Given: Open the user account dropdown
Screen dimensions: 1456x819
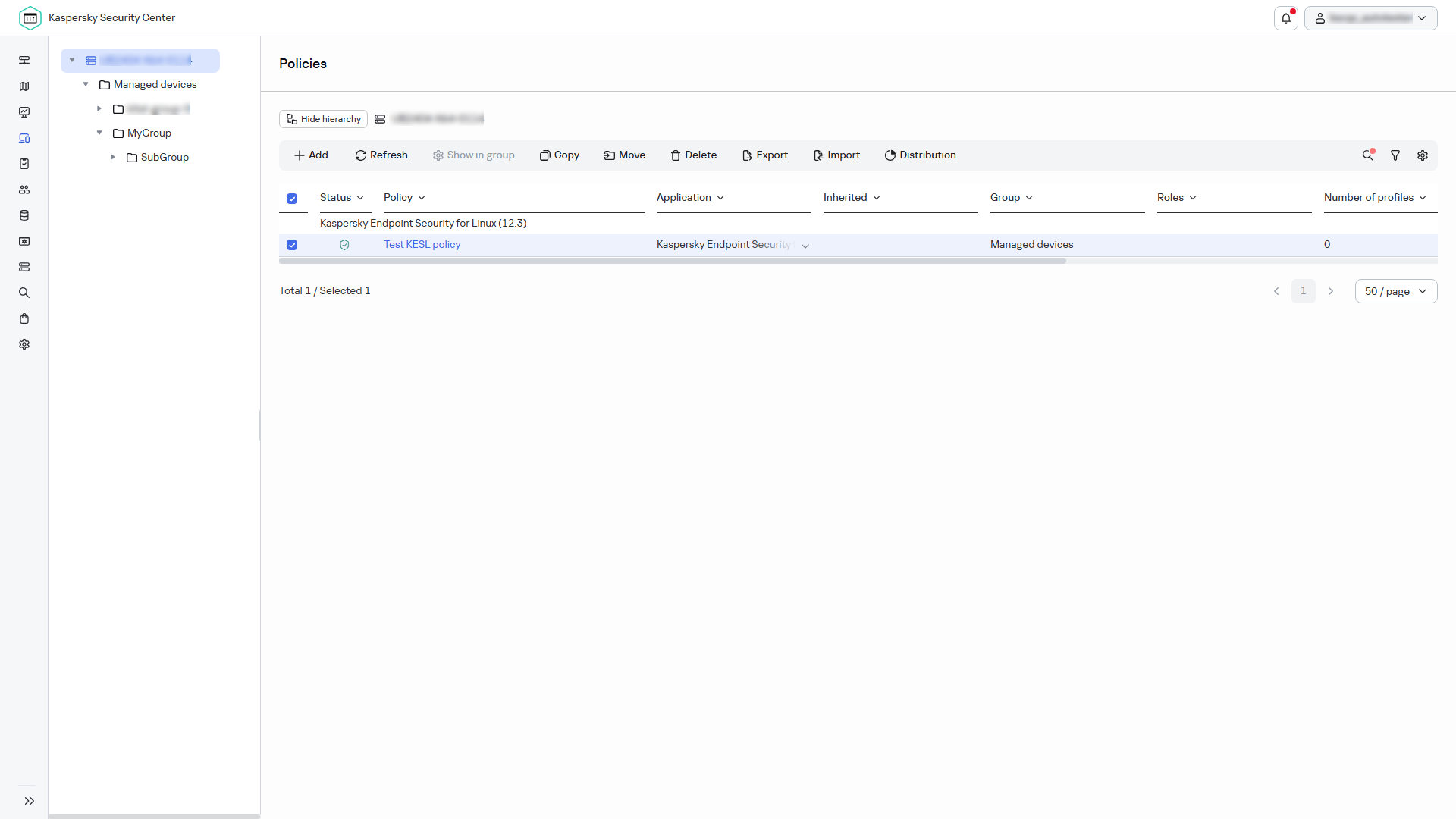Looking at the screenshot, I should click(1370, 18).
